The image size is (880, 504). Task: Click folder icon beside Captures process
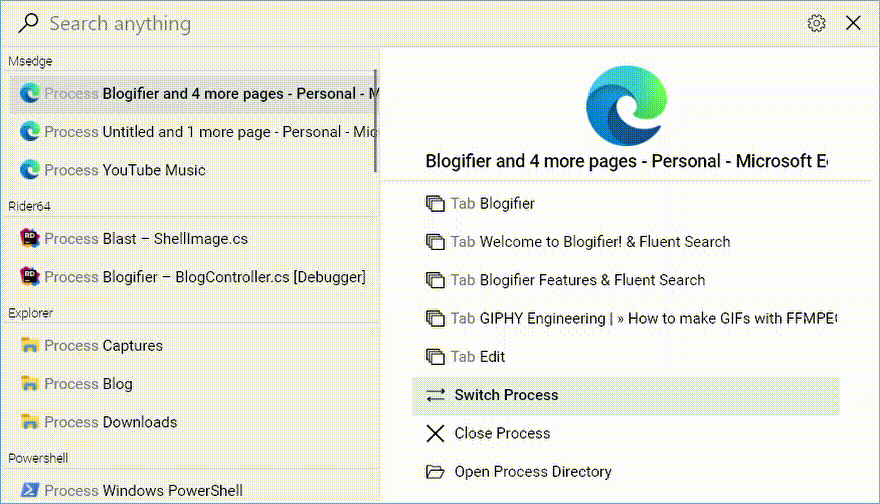(x=30, y=345)
